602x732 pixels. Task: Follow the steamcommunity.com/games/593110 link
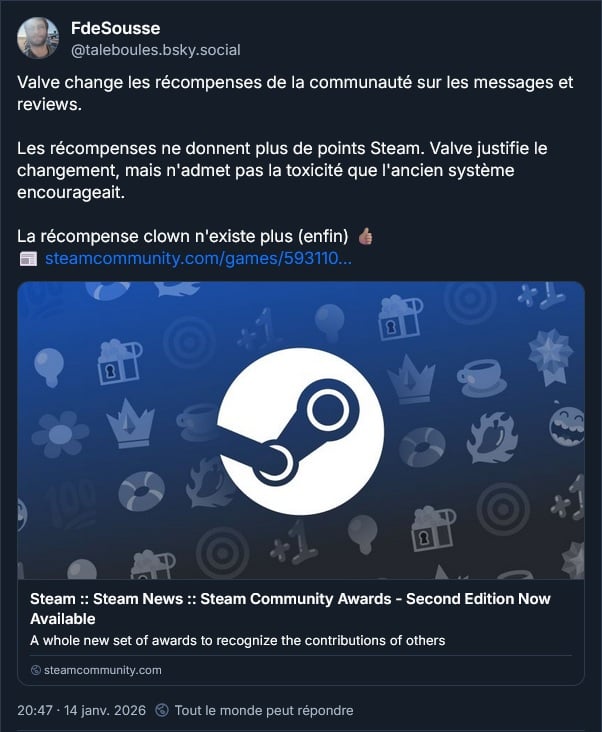(x=198, y=258)
